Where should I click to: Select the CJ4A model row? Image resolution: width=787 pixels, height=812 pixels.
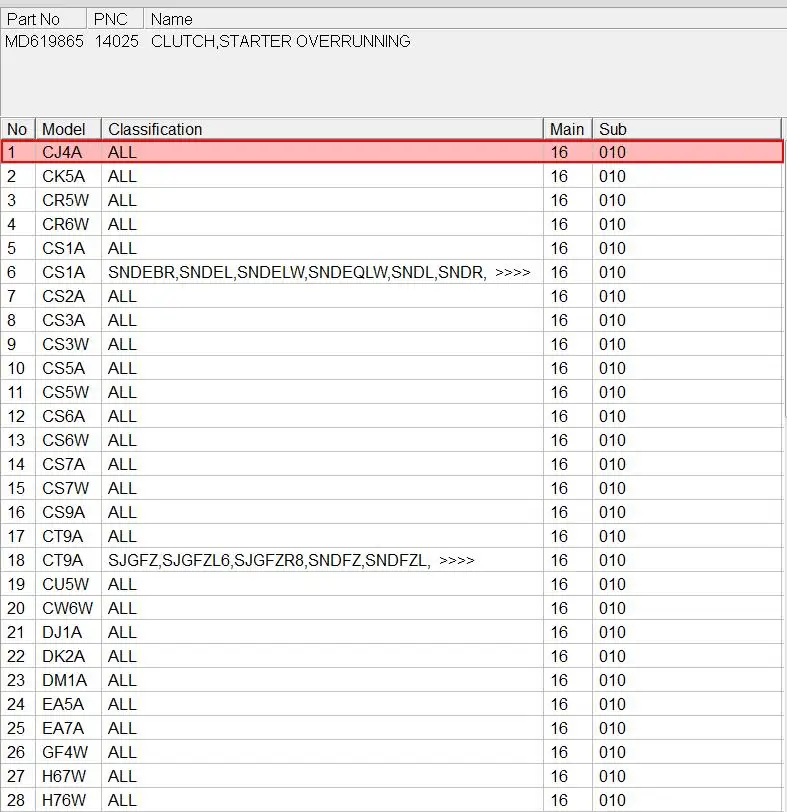(x=392, y=152)
